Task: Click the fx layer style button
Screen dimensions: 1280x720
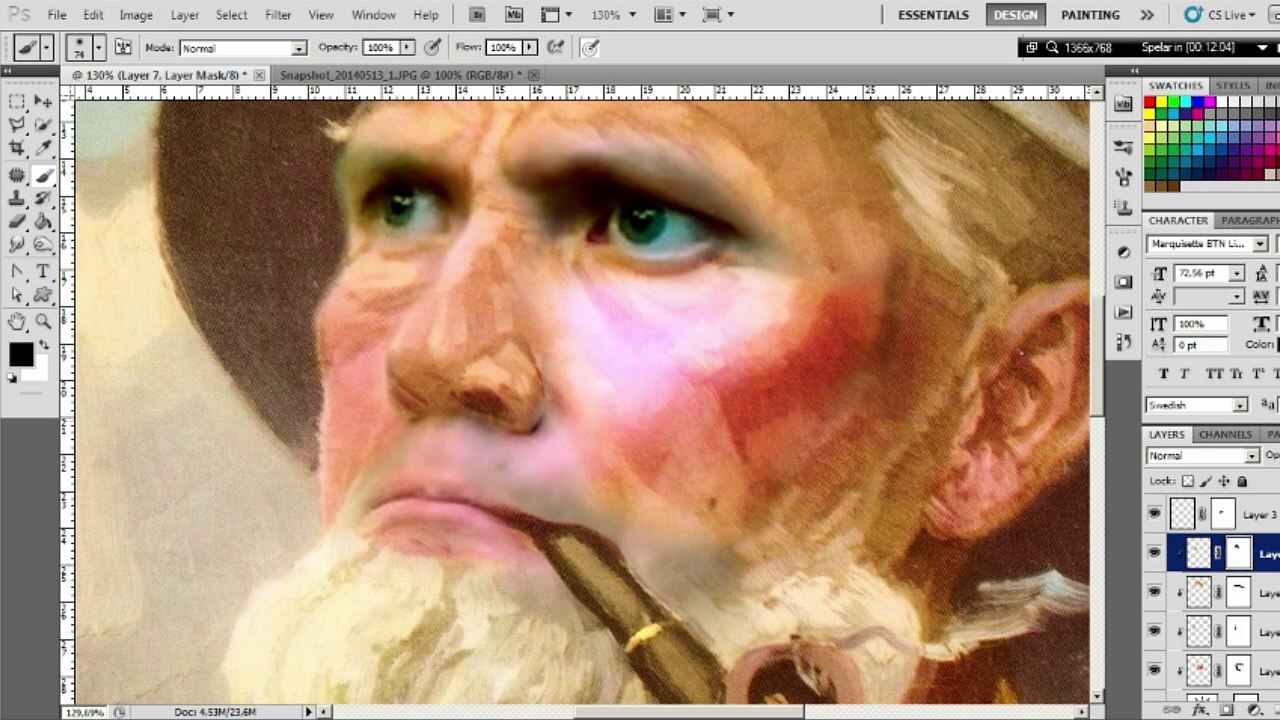Action: coord(1201,709)
